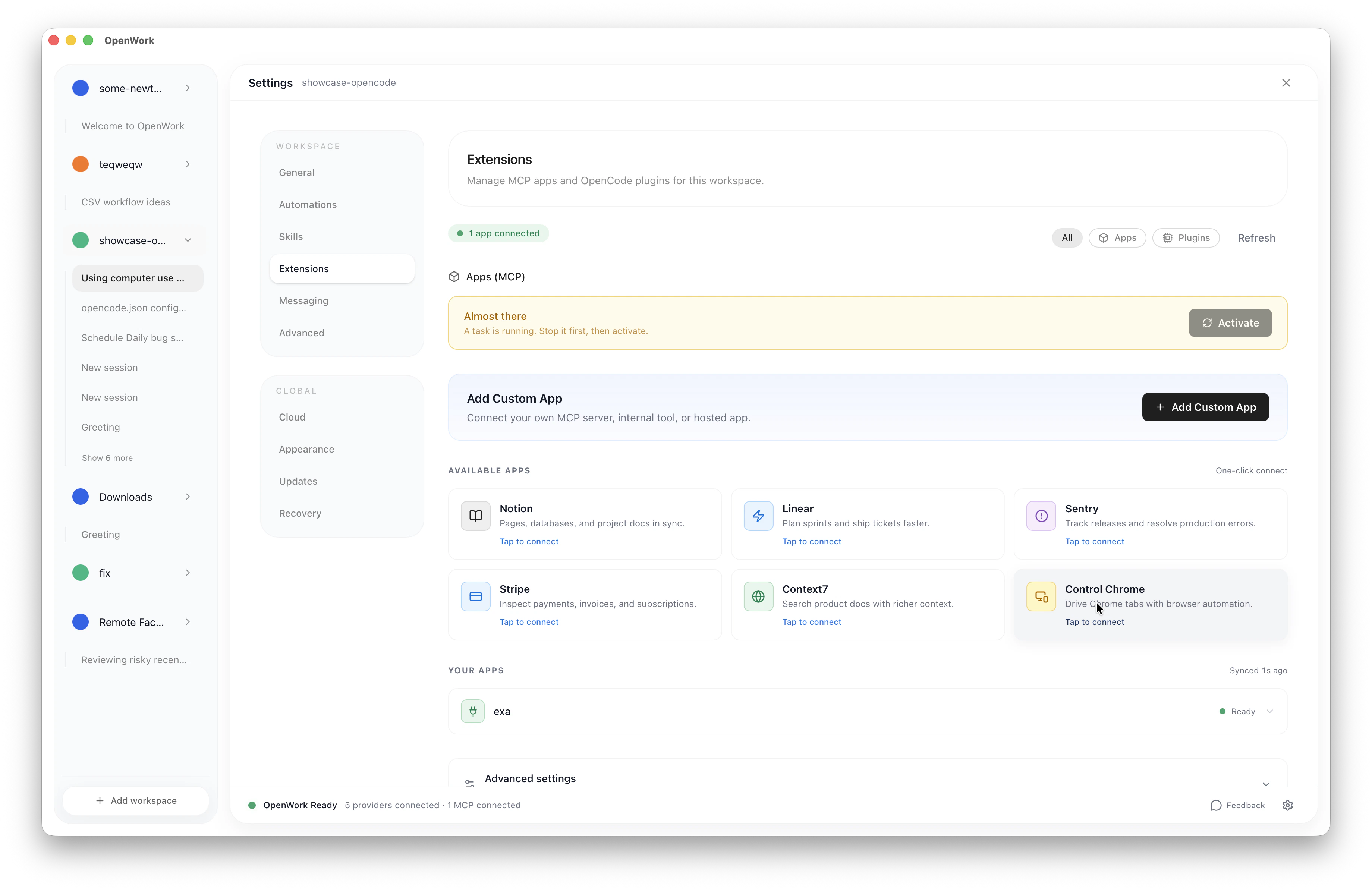1372x891 pixels.
Task: Click the exa plug icon
Action: coord(472,711)
